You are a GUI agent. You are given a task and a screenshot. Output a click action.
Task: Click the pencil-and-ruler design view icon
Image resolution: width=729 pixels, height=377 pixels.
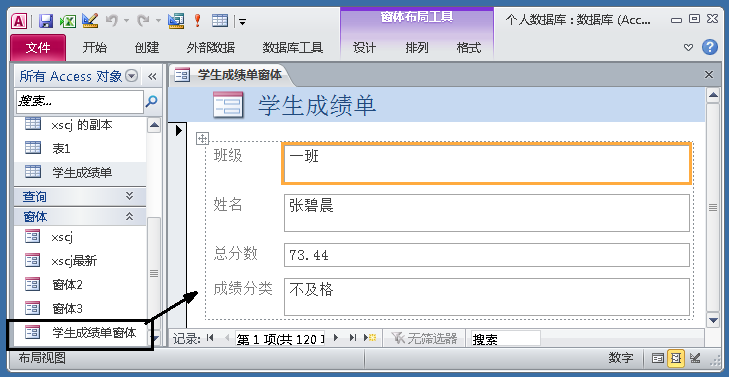tap(90, 20)
